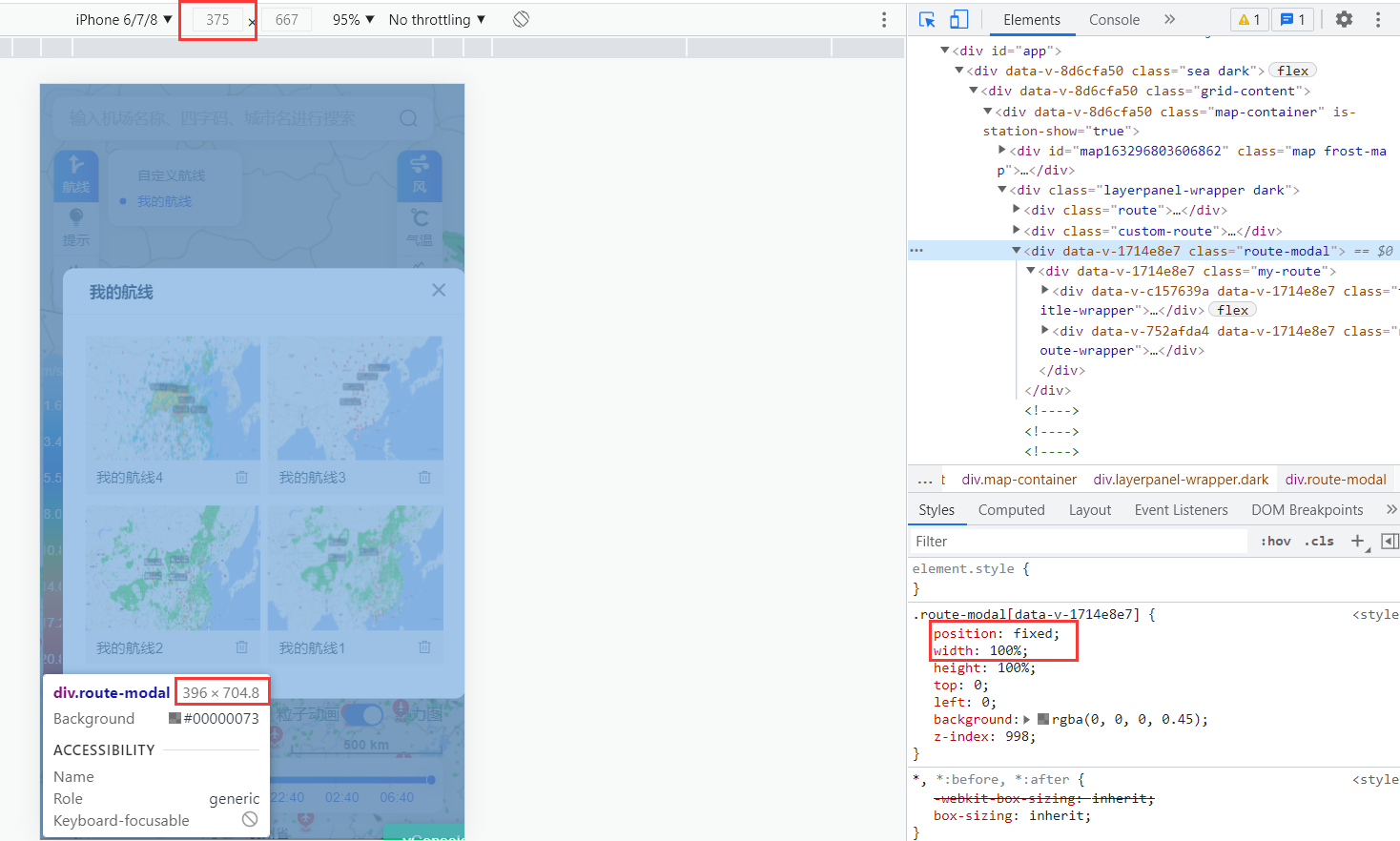Switch to the Elements tab
This screenshot has height=841, width=1400.
(x=1031, y=19)
